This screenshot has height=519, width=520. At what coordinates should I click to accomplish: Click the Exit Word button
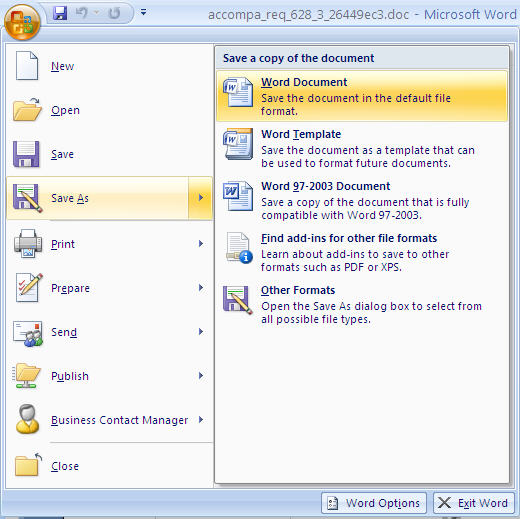(x=474, y=503)
